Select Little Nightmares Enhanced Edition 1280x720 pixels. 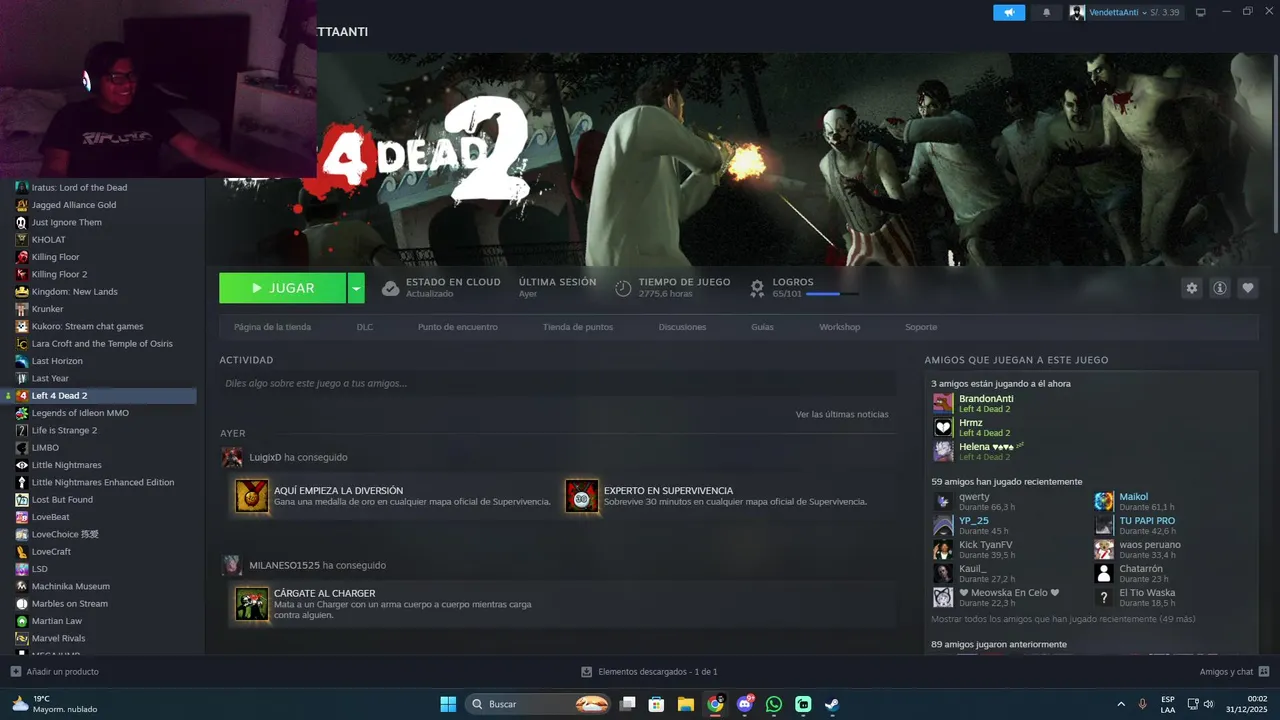pyautogui.click(x=102, y=482)
